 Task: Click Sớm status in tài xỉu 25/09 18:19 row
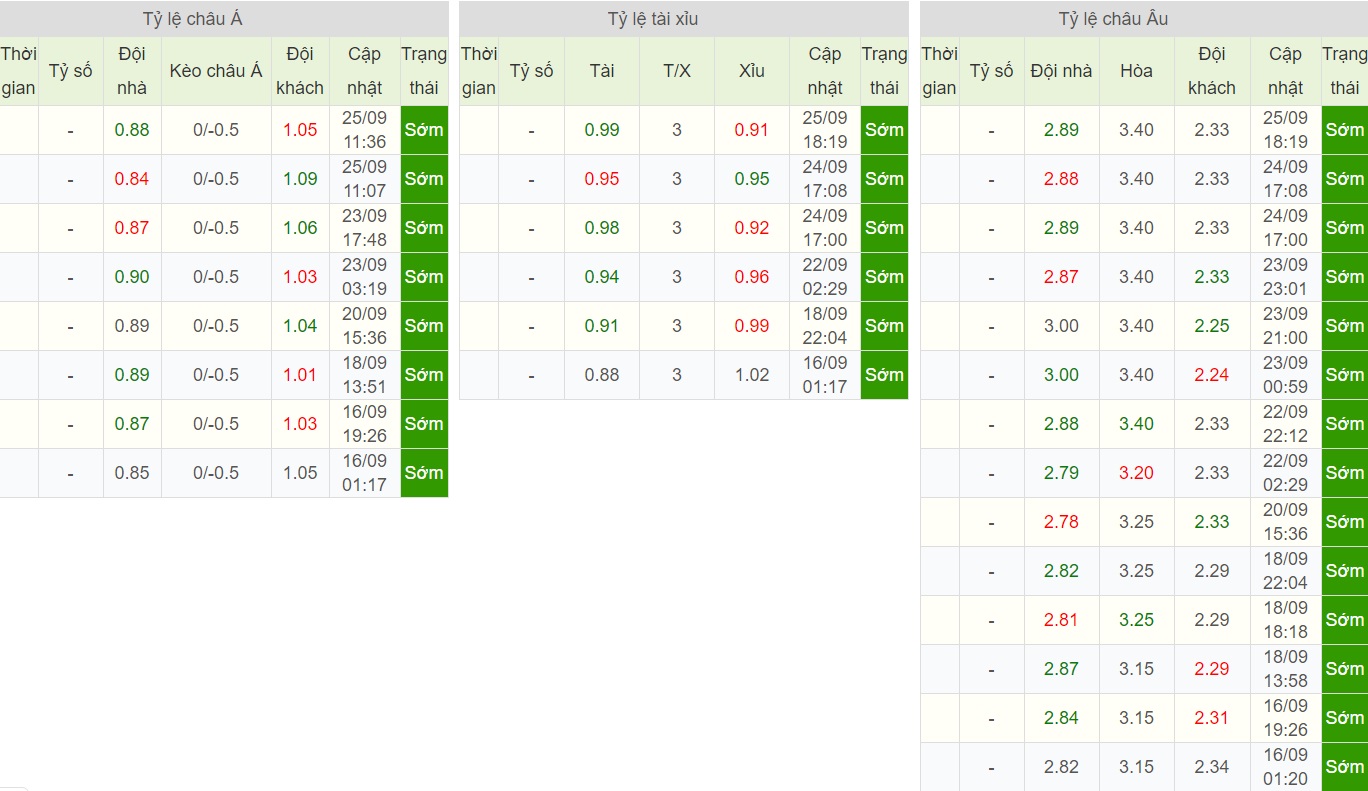pyautogui.click(x=885, y=130)
